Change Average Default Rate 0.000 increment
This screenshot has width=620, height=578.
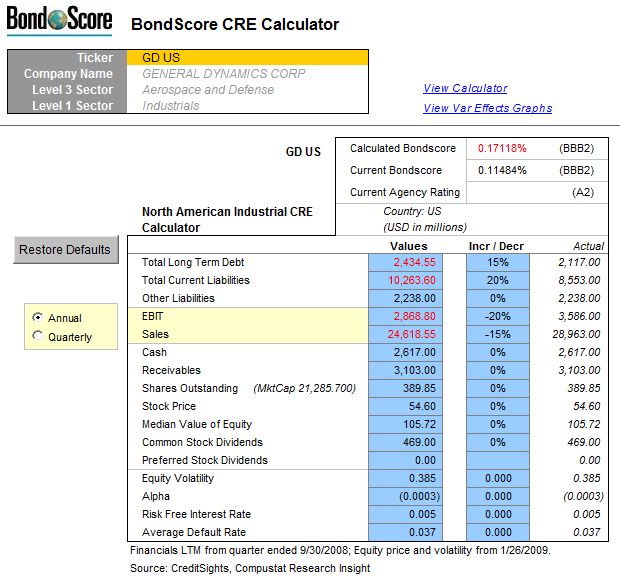498,533
